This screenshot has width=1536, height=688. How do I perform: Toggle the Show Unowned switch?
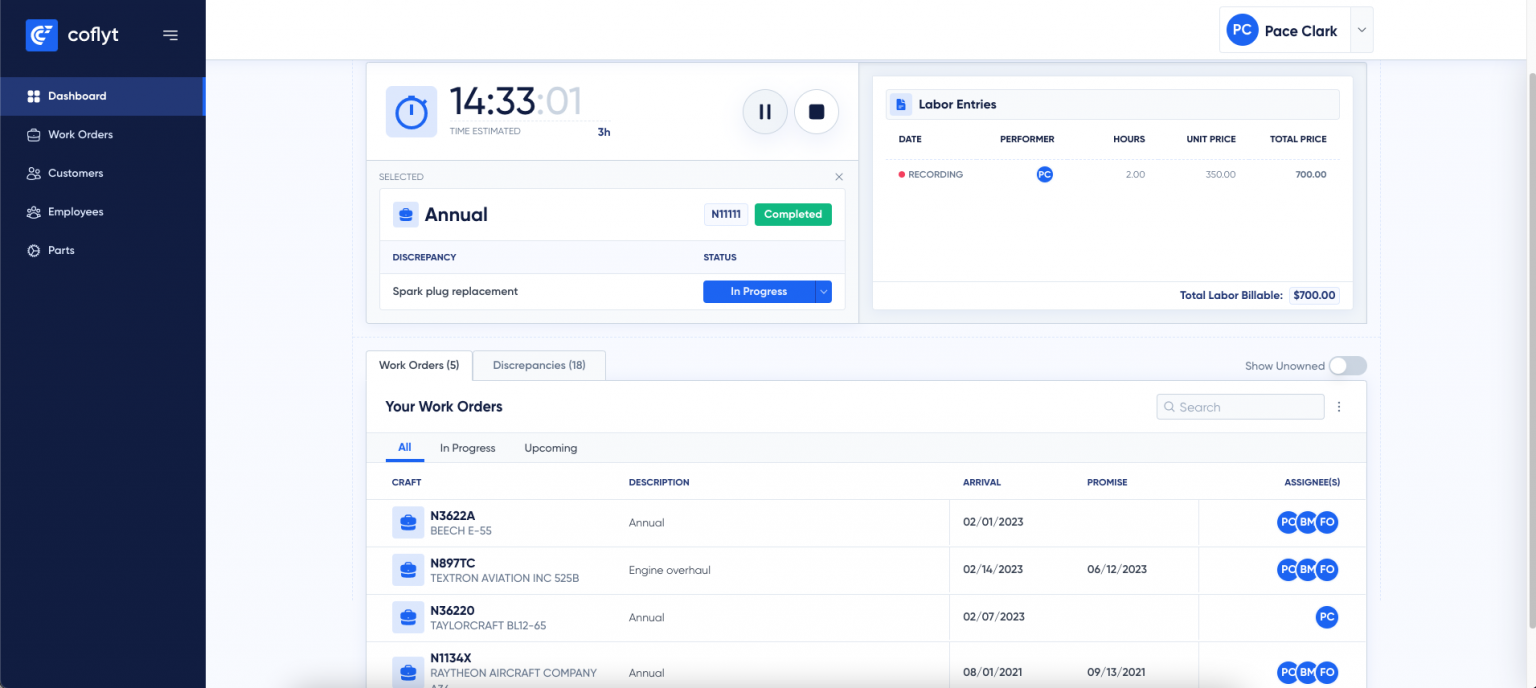tap(1347, 366)
